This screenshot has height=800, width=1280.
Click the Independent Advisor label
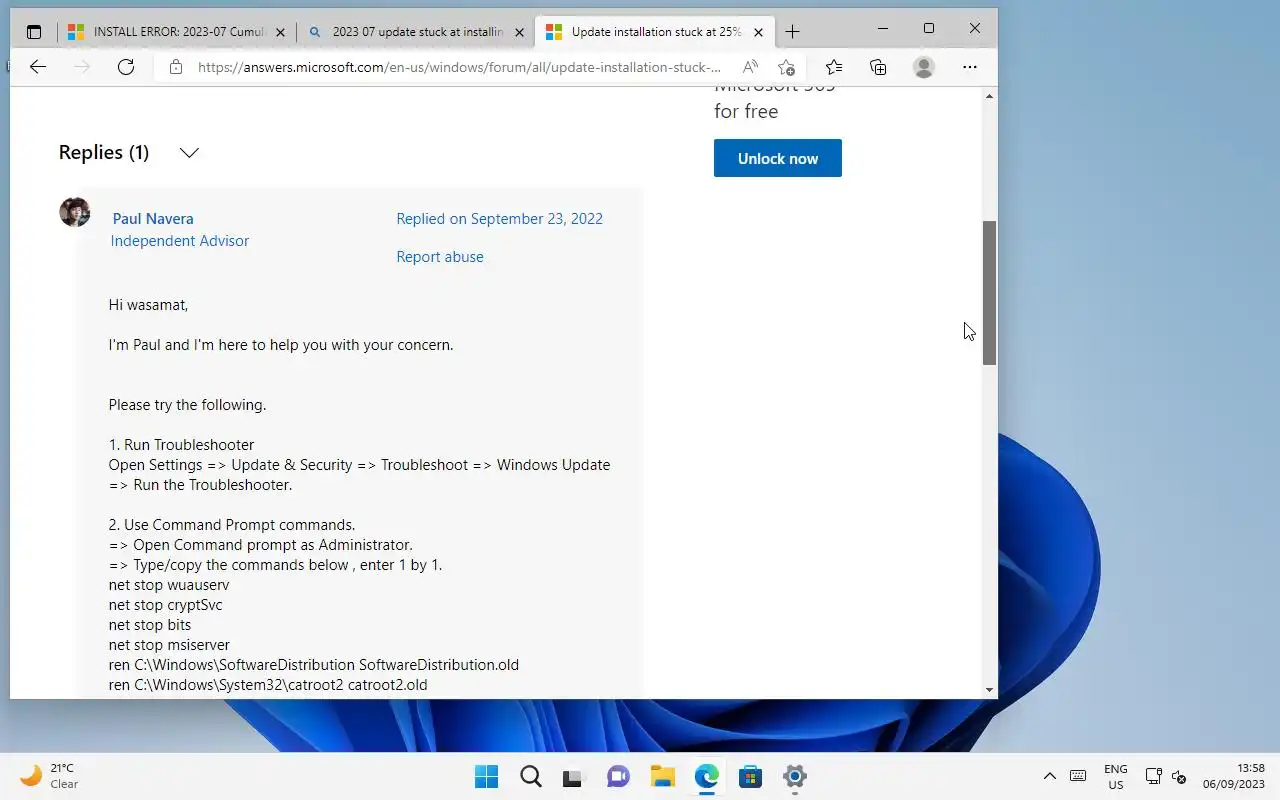click(180, 241)
